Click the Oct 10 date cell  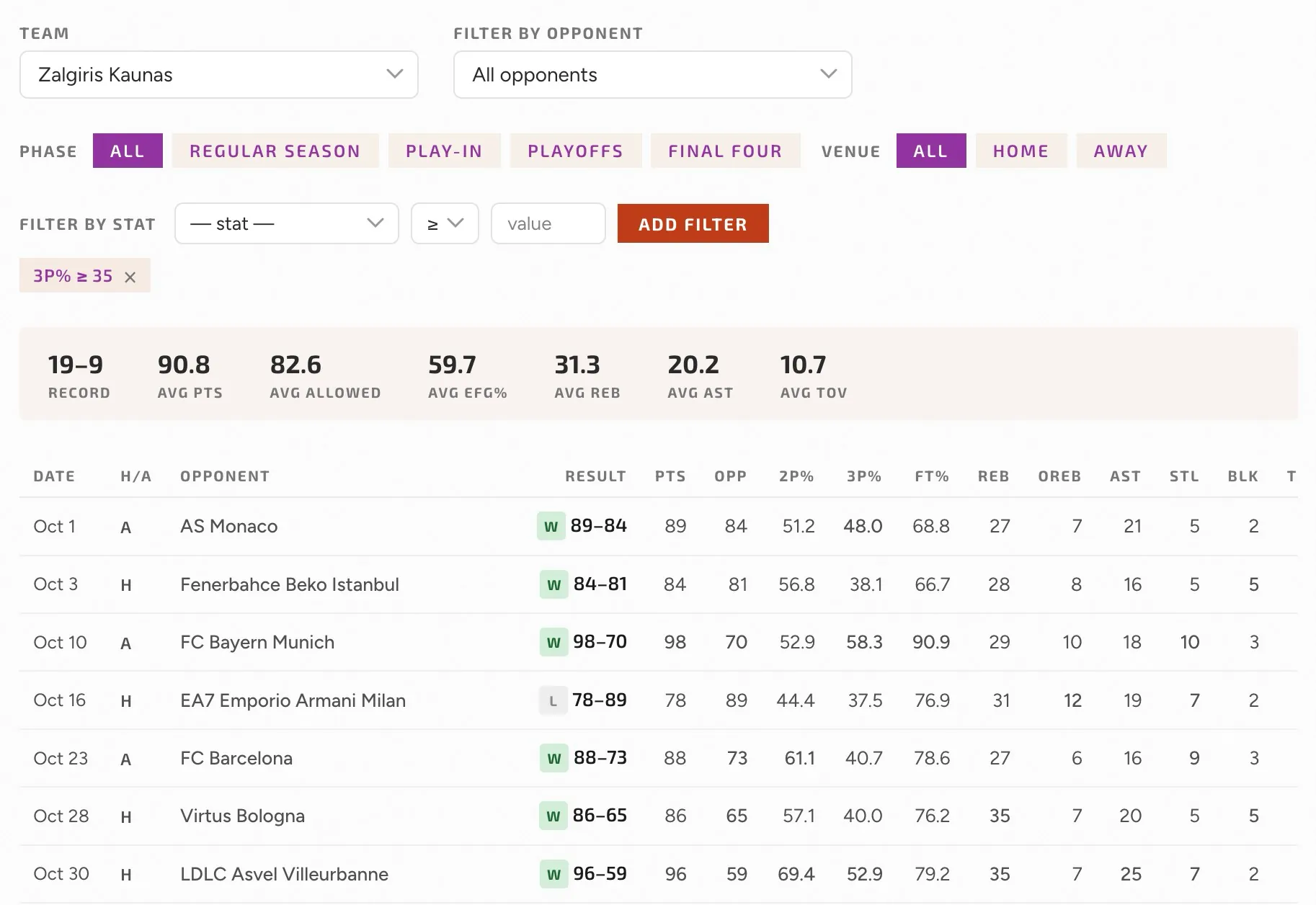[60, 642]
